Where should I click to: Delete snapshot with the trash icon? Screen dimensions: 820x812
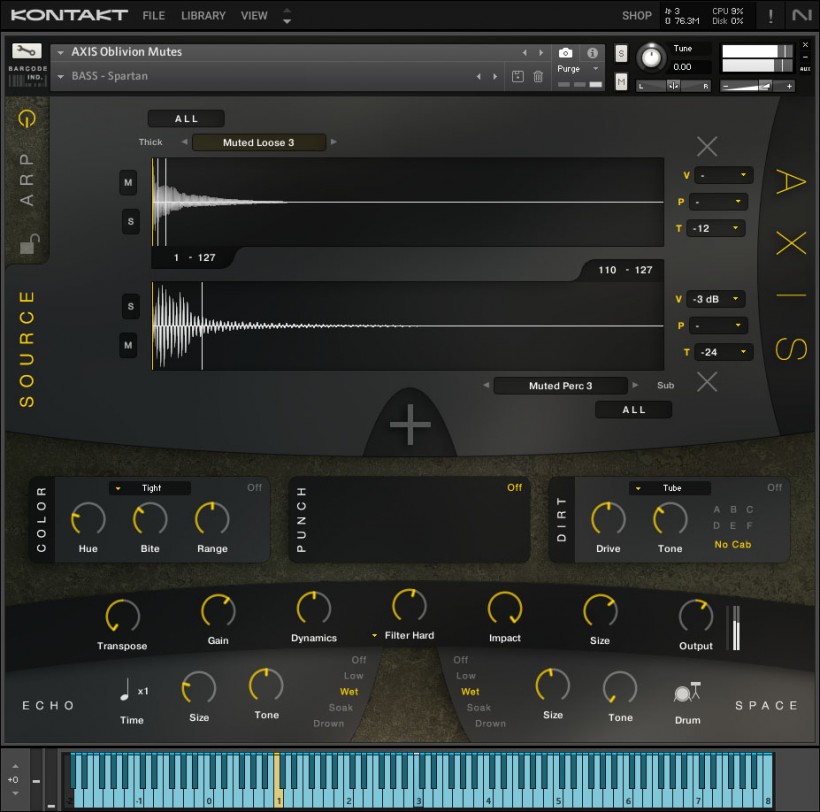coord(538,76)
